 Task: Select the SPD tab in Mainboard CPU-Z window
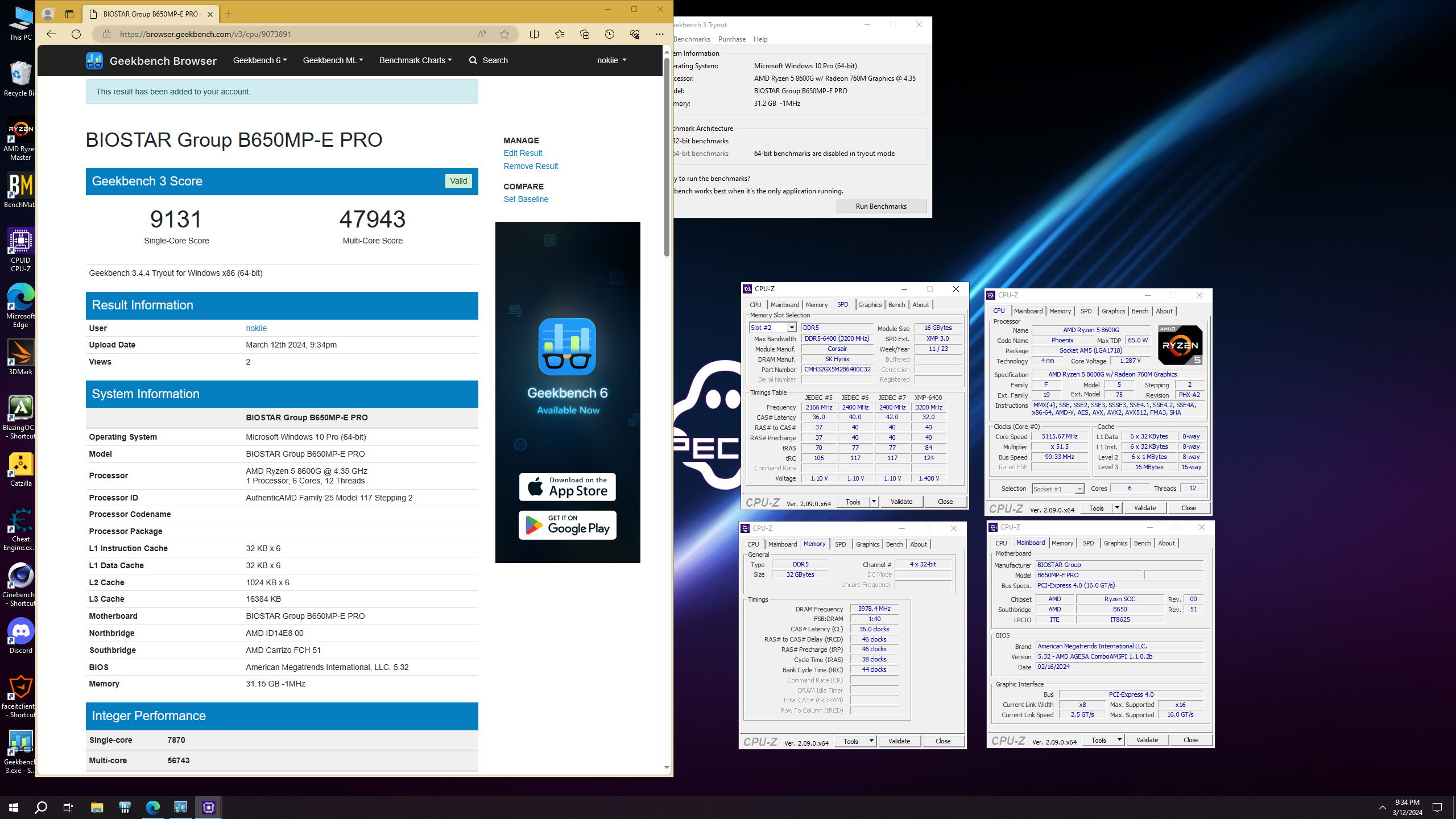pos(1088,543)
